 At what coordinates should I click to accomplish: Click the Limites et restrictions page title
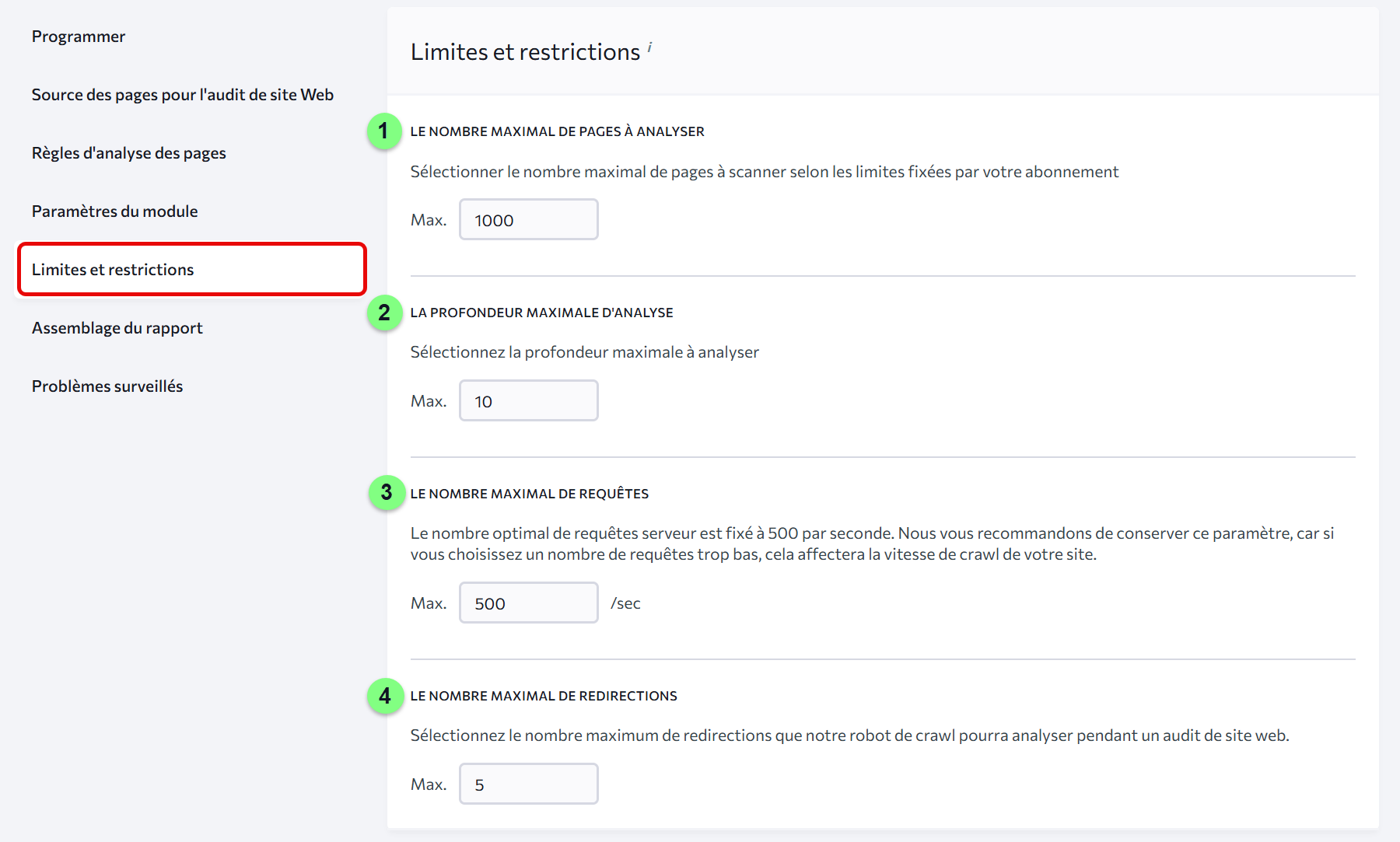[x=525, y=51]
